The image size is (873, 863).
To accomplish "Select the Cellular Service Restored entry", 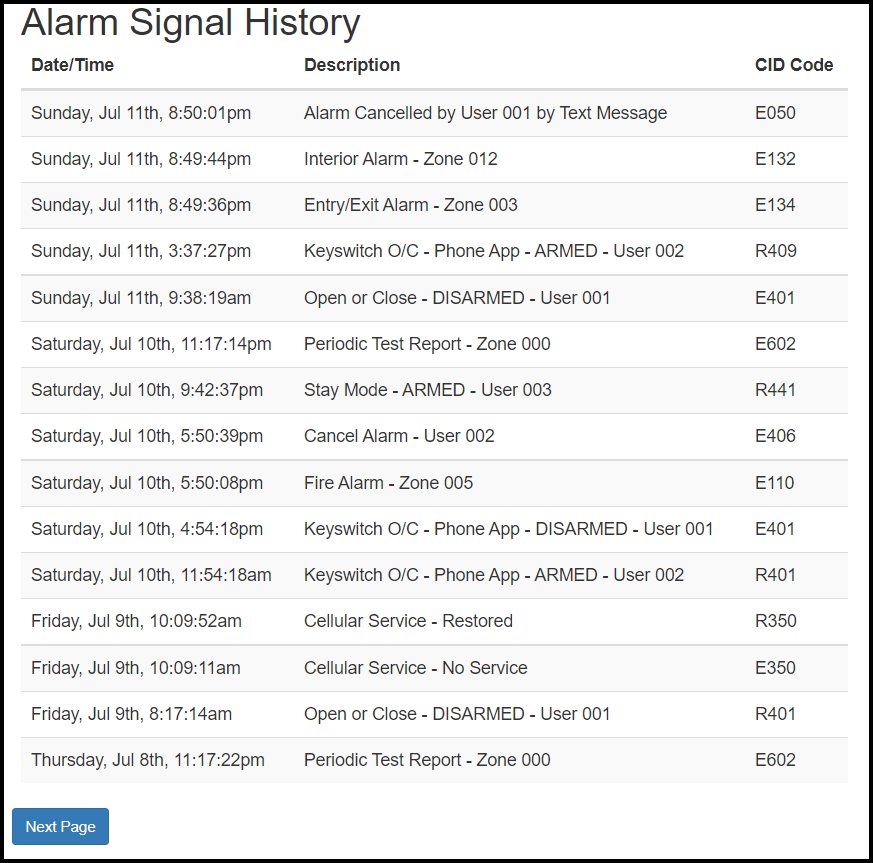I will pyautogui.click(x=408, y=621).
